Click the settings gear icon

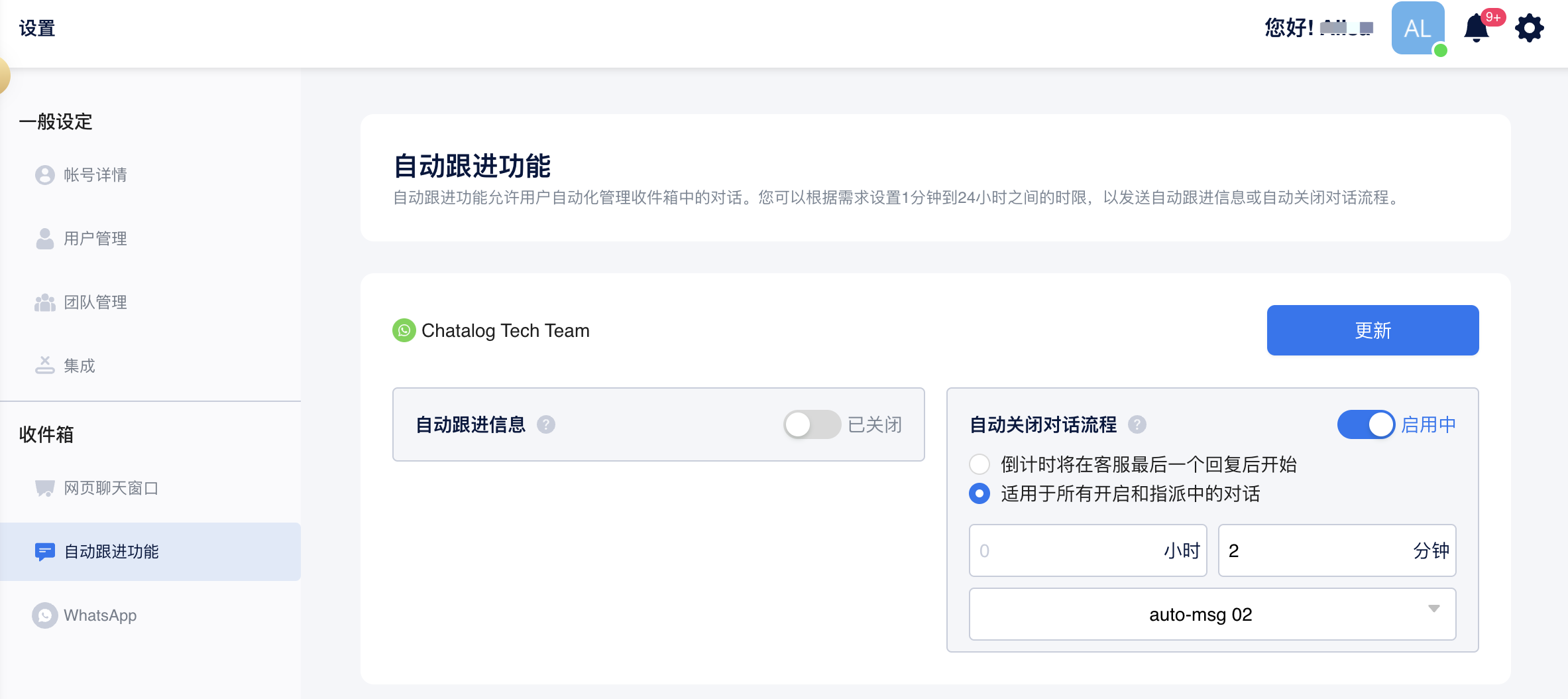coord(1530,29)
